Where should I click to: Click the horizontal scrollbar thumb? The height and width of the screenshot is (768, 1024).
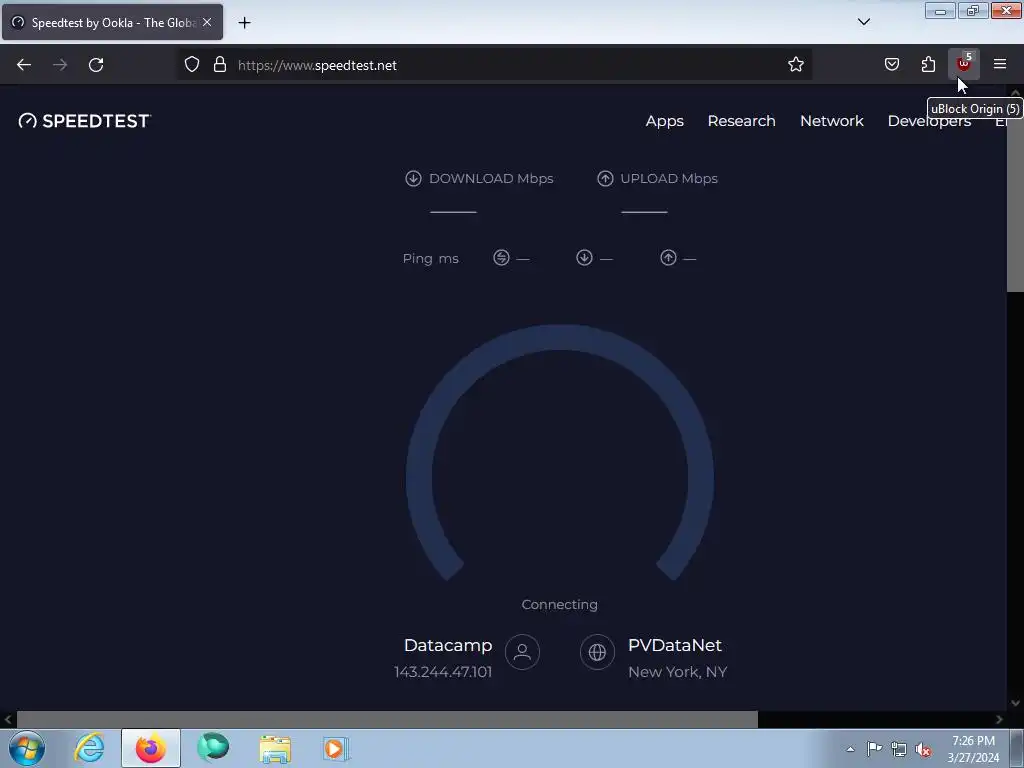pyautogui.click(x=387, y=719)
